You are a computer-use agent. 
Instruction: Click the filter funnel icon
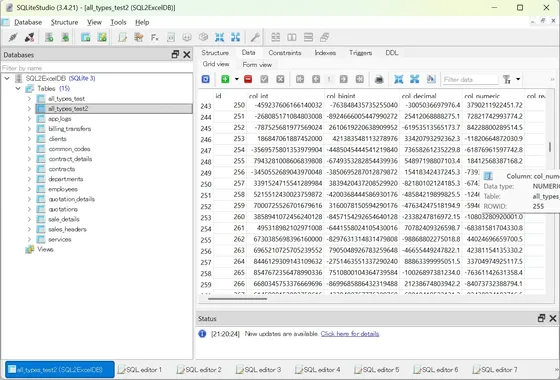coord(506,79)
